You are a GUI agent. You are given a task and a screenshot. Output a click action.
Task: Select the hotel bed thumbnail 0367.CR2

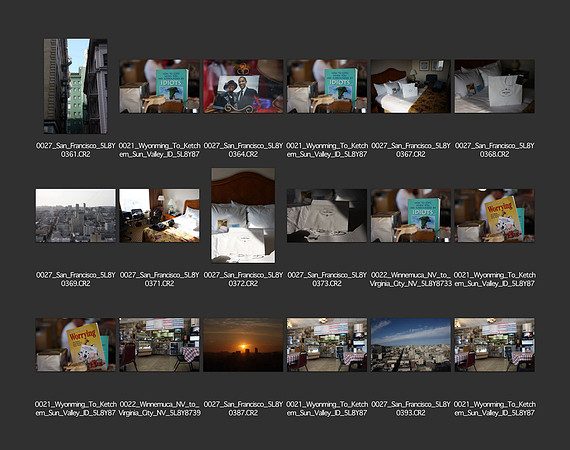click(x=410, y=86)
